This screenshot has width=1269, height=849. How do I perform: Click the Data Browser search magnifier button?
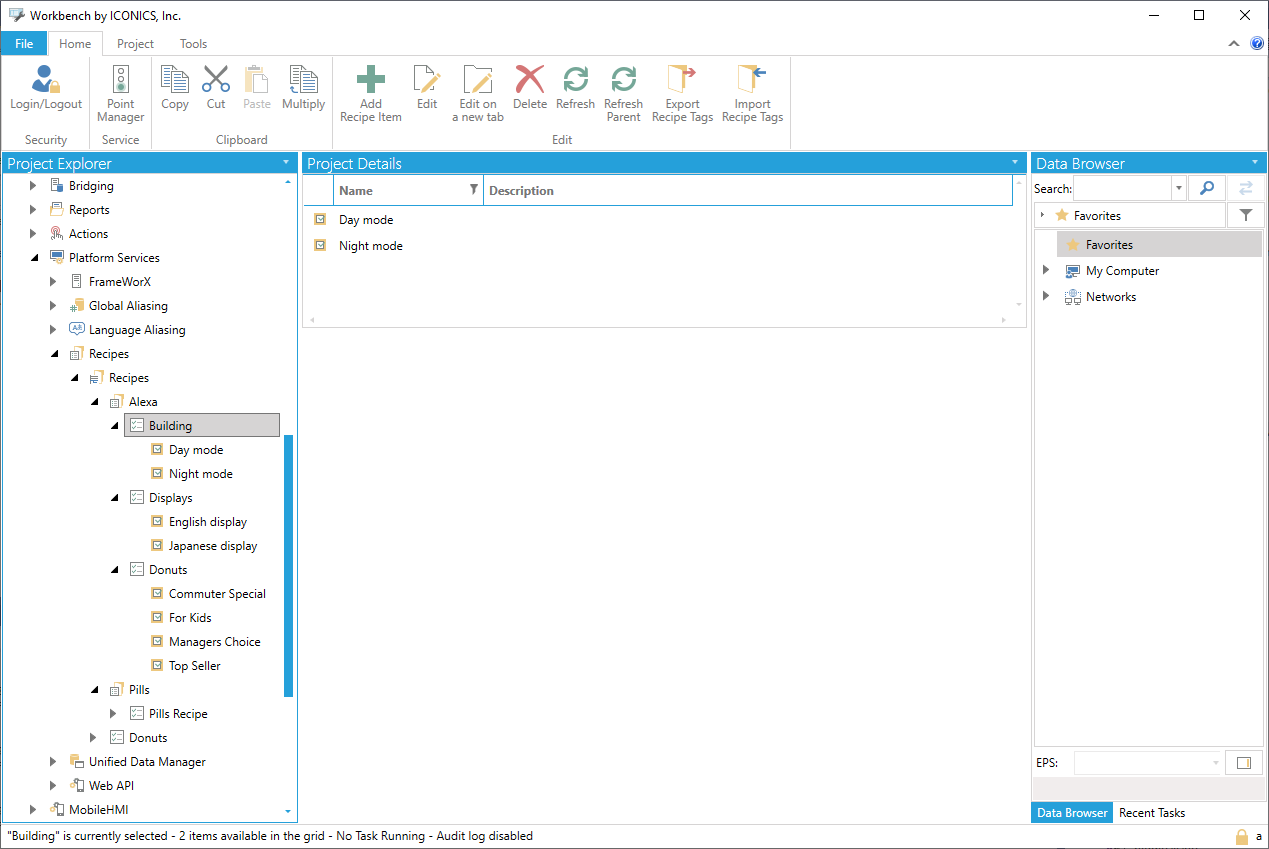point(1206,188)
